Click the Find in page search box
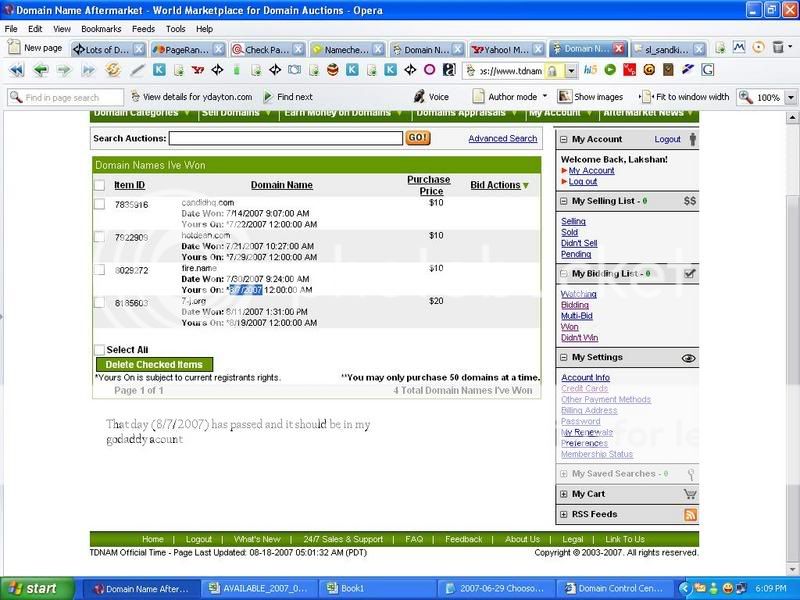This screenshot has width=800, height=600. click(65, 97)
